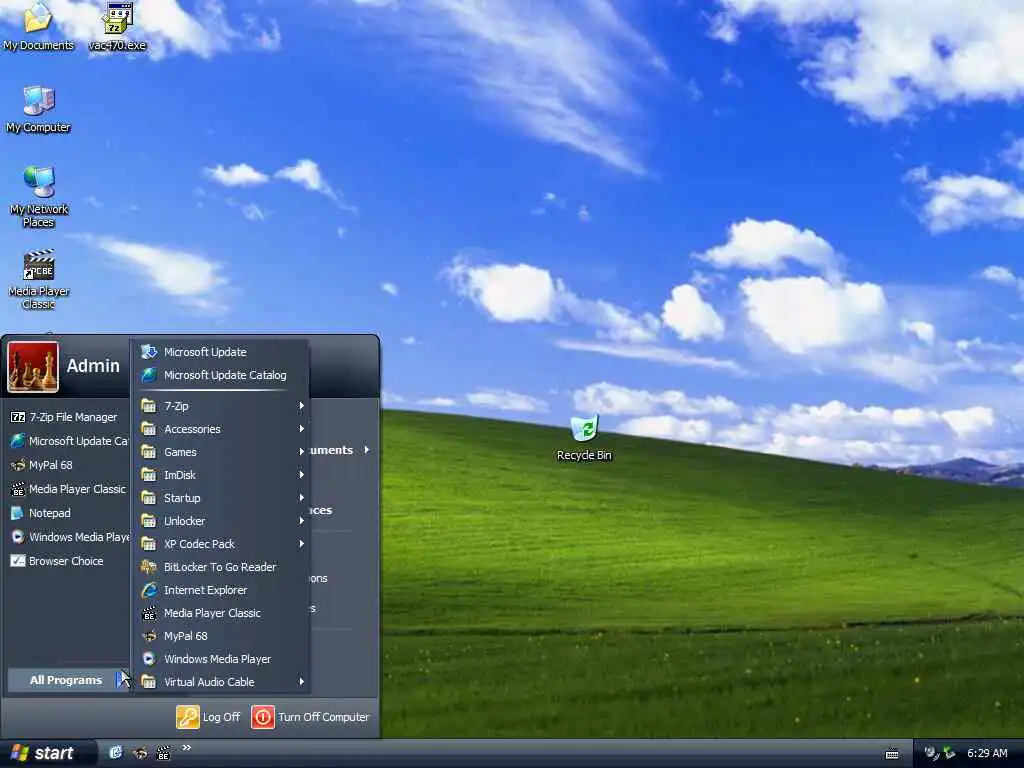Click the leftmost notification-area icon
The height and width of the screenshot is (768, 1024).
coord(931,753)
